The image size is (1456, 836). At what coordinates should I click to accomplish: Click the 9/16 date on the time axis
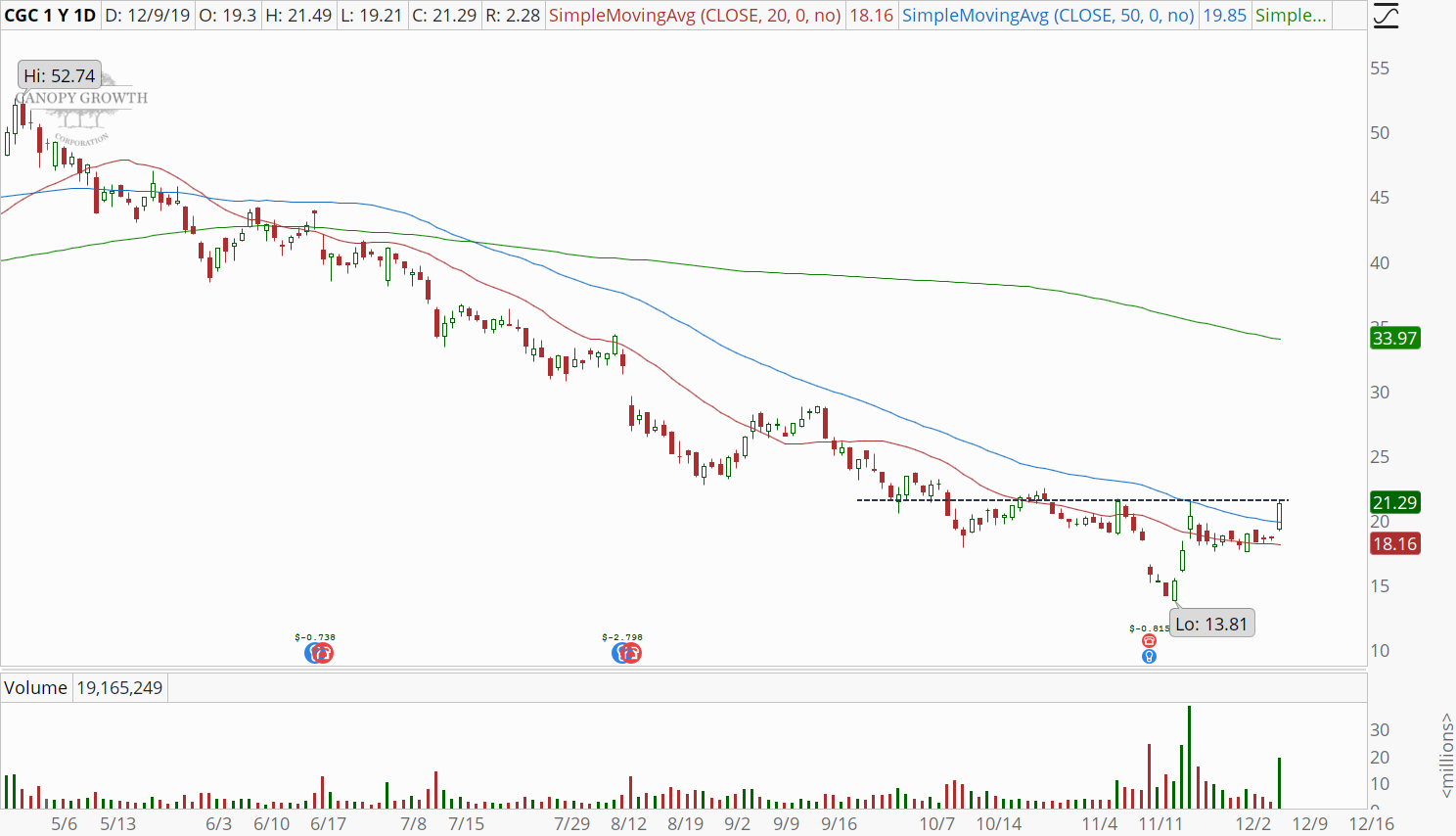point(840,824)
